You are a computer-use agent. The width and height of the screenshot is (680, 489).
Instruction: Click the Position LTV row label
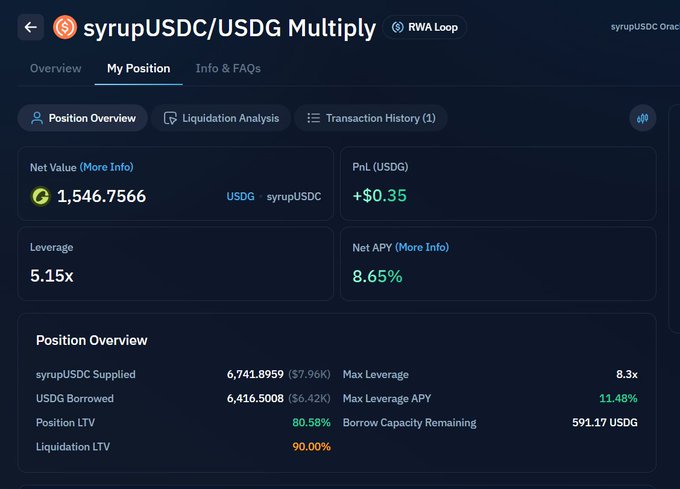click(x=65, y=422)
